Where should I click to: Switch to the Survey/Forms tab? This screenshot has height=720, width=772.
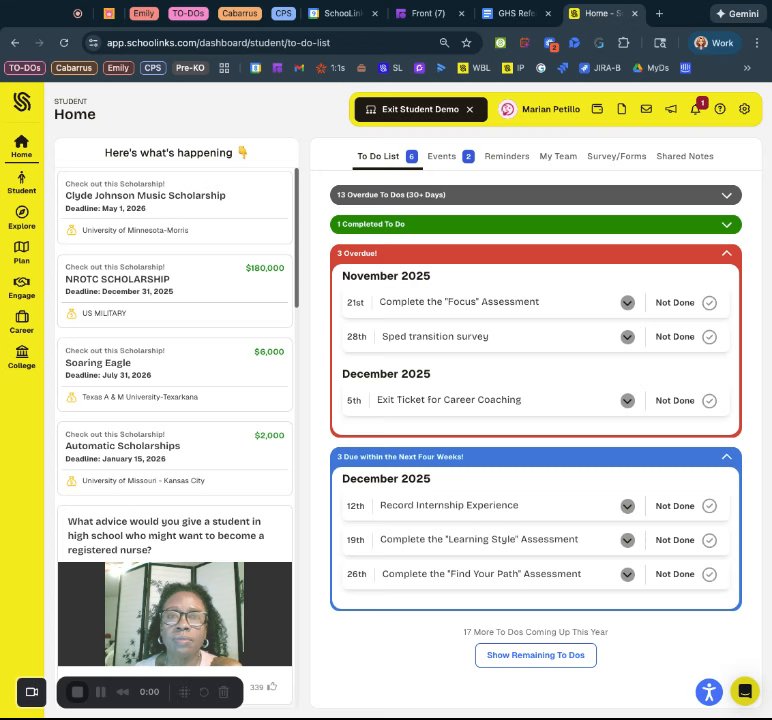click(x=616, y=156)
